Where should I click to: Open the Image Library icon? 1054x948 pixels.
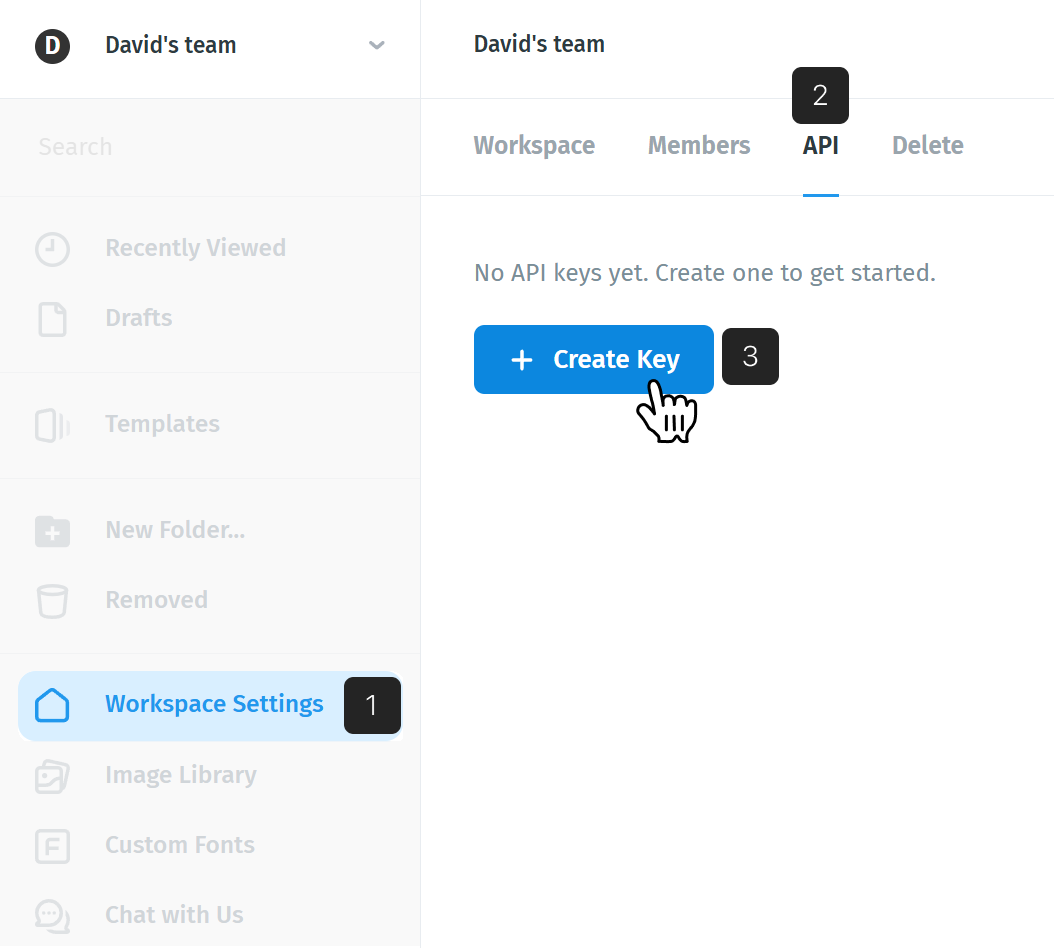52,777
